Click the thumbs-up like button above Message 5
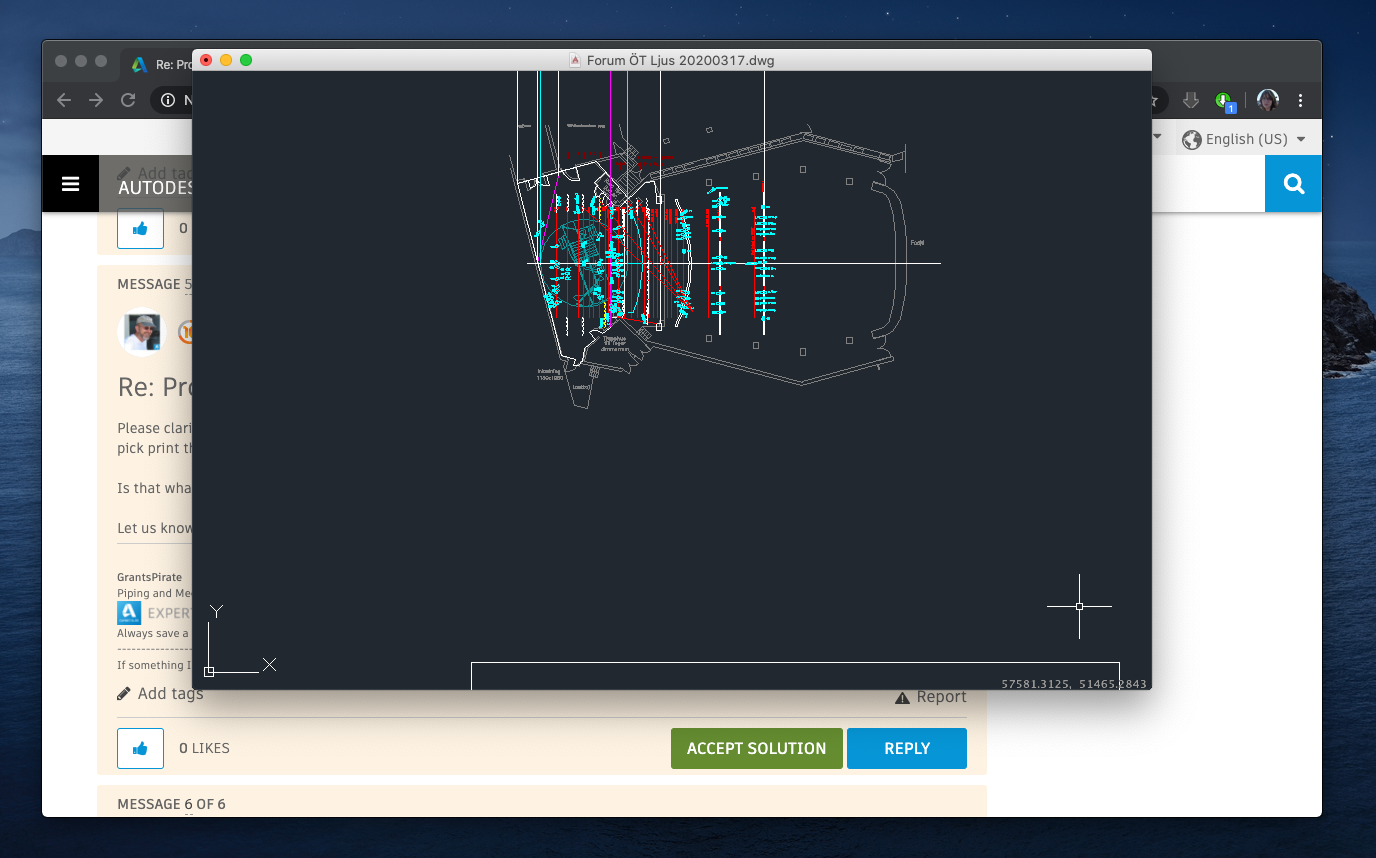 (x=140, y=228)
